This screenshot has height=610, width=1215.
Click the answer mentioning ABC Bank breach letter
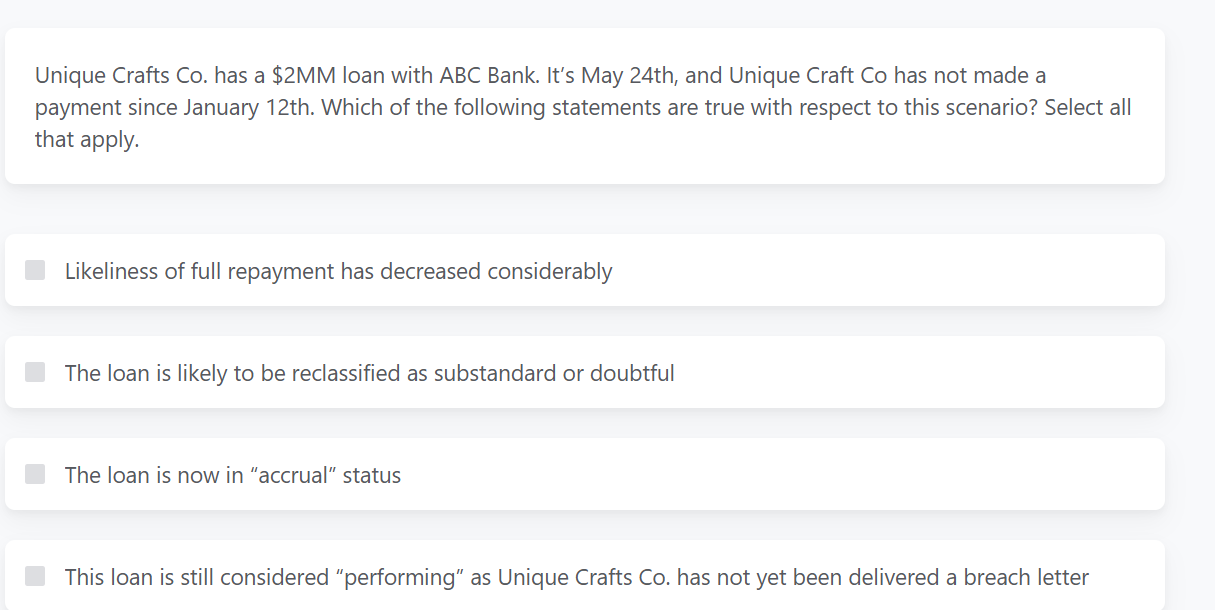point(575,576)
